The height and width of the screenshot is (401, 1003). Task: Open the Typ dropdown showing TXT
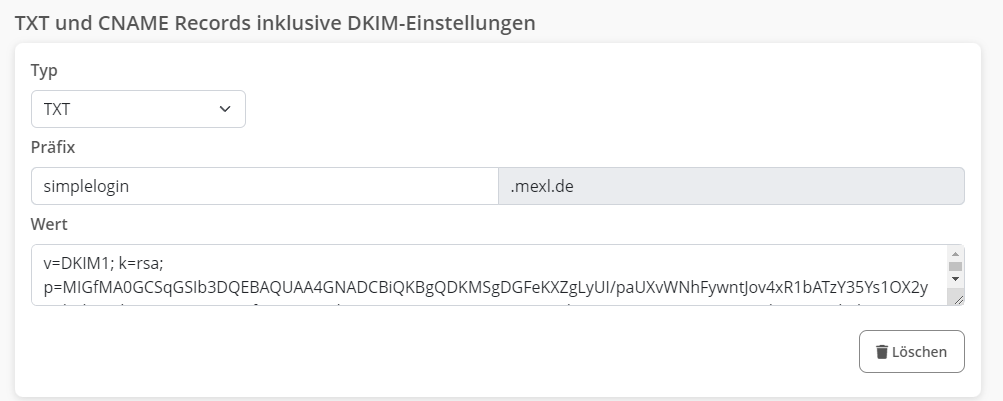(x=138, y=109)
